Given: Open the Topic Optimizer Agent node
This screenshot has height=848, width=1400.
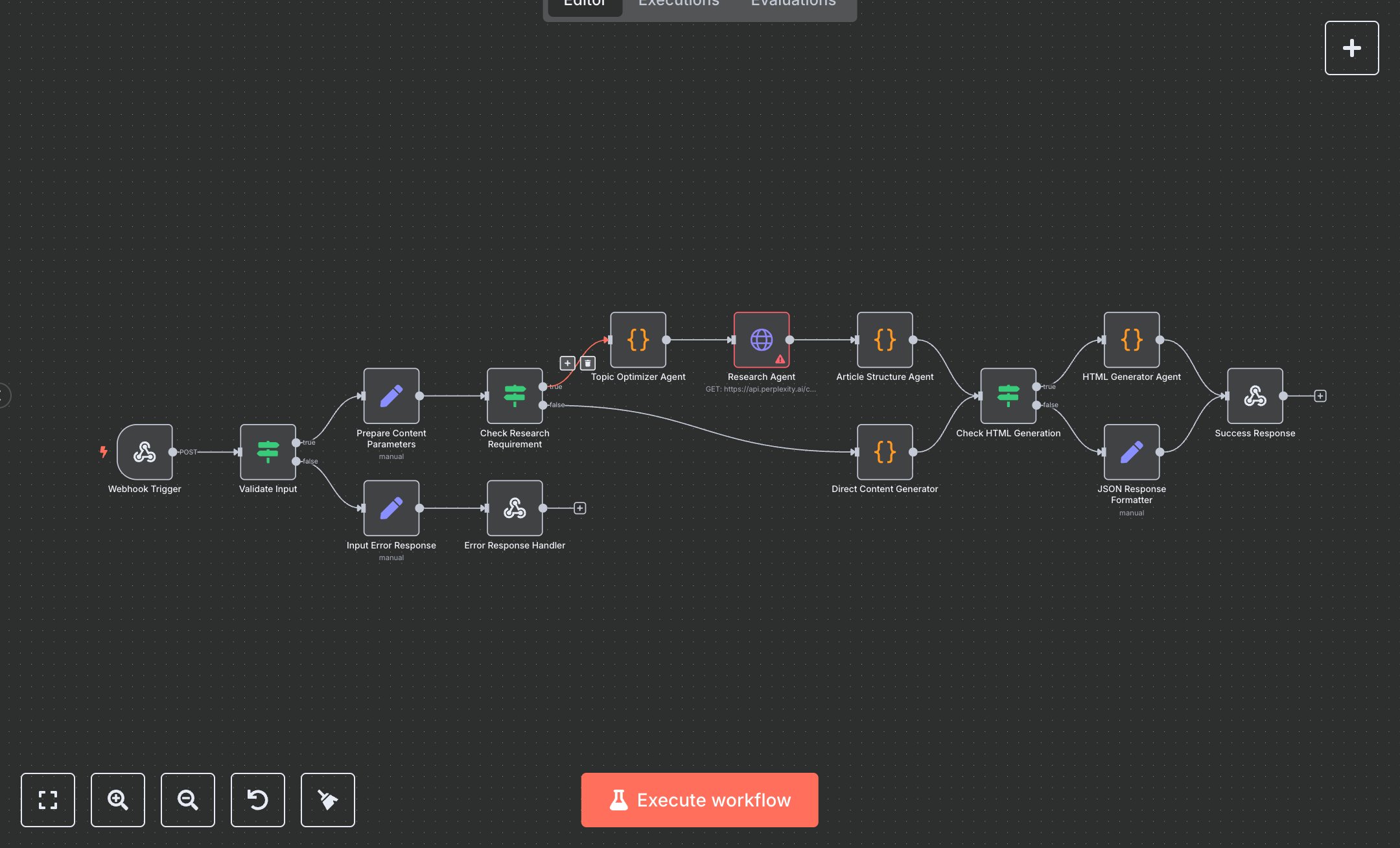Looking at the screenshot, I should tap(638, 340).
